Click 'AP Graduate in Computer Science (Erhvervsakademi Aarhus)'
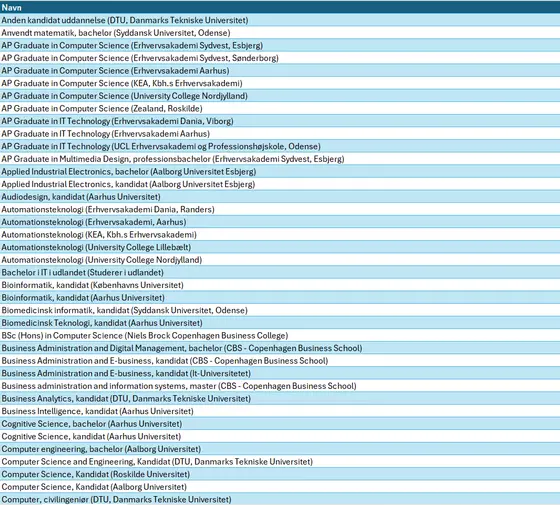 tap(280, 70)
